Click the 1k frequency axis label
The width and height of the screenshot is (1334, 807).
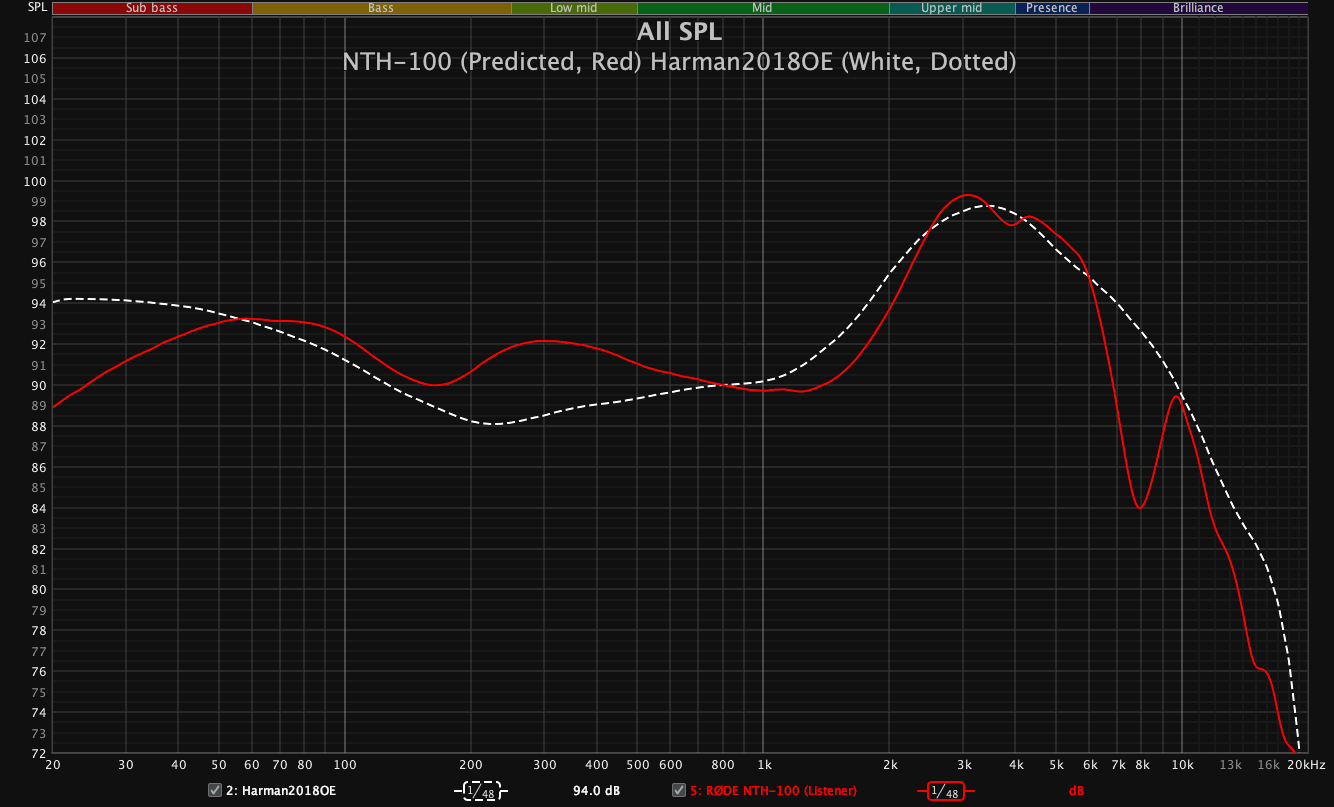[763, 765]
